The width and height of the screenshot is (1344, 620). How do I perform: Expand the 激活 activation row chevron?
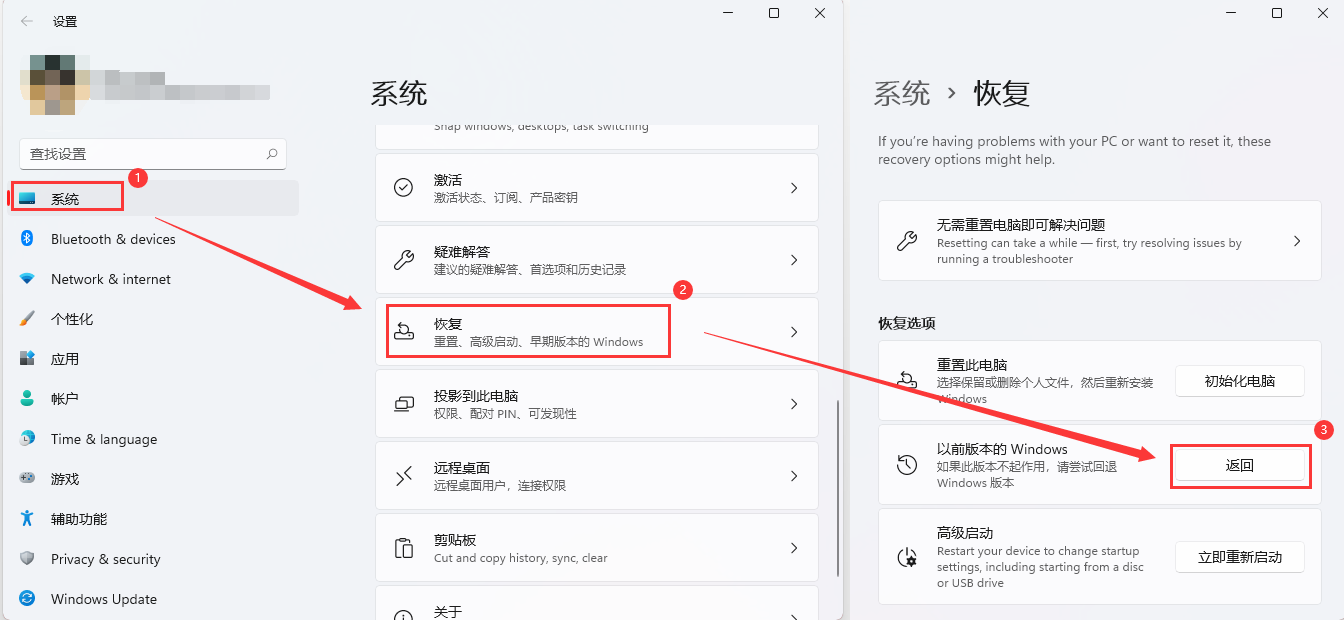coord(794,188)
